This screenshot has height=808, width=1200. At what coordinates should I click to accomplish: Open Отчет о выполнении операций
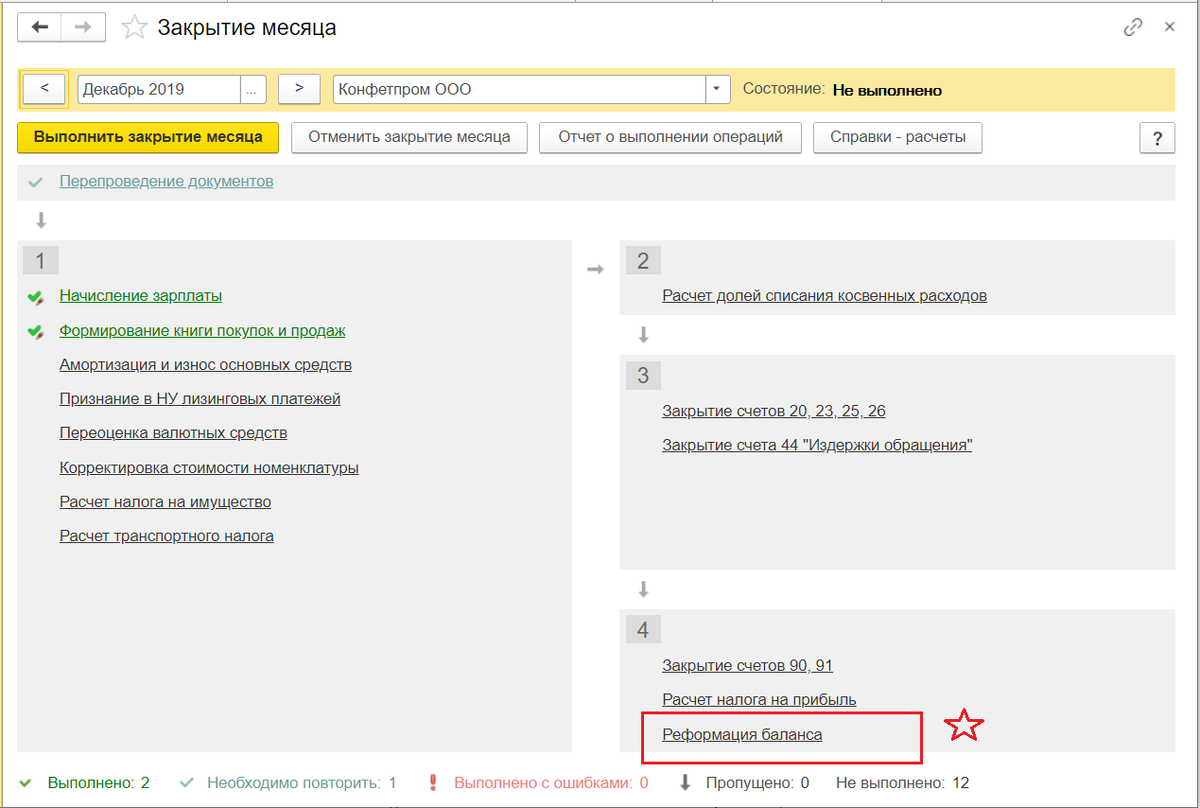tap(670, 138)
